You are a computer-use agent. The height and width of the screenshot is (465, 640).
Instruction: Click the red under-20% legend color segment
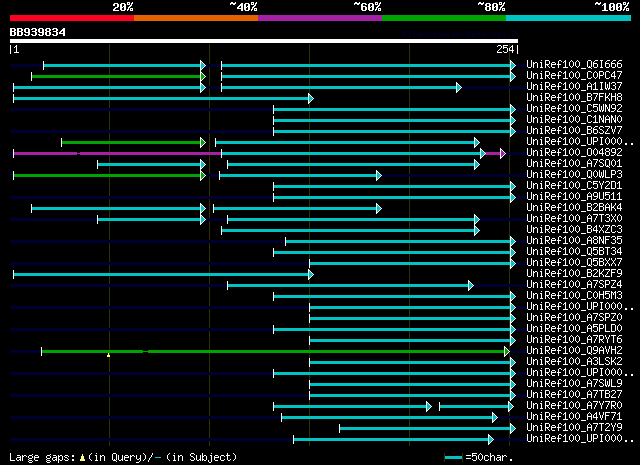coord(72,18)
